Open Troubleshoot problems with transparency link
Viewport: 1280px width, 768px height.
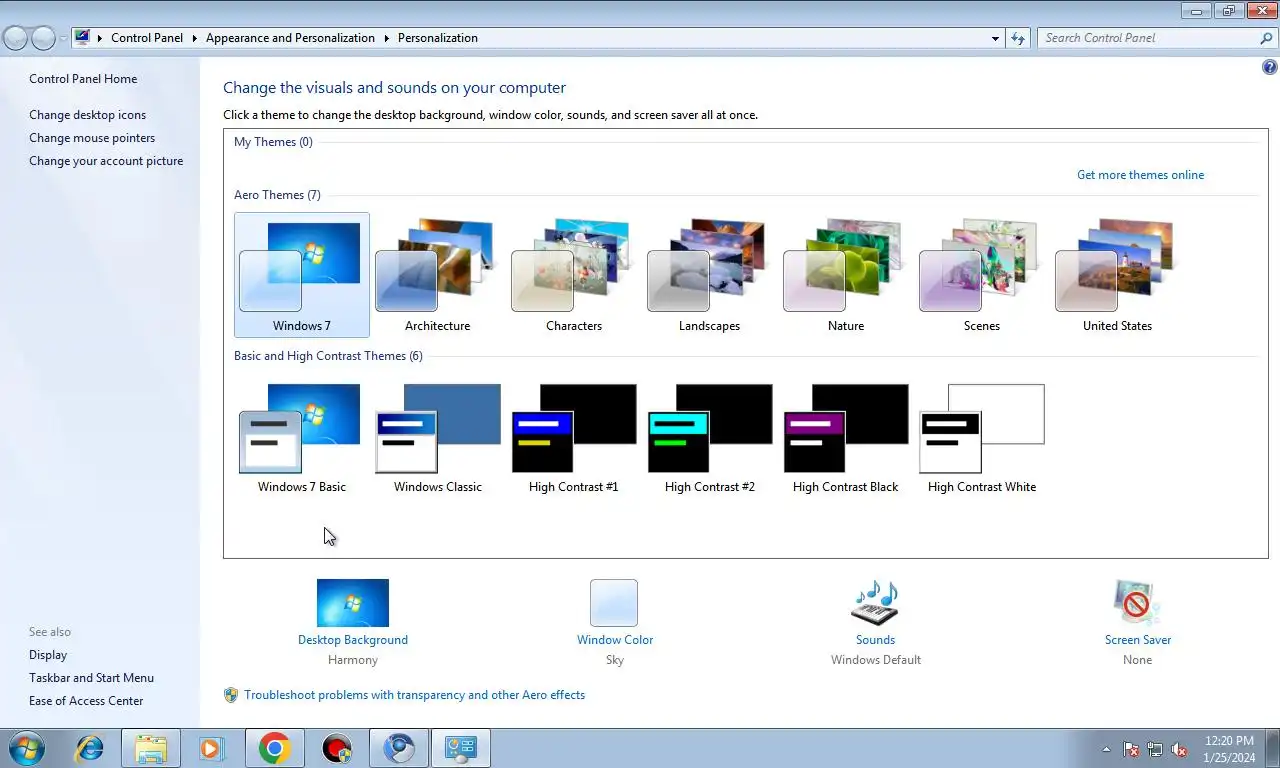(x=414, y=695)
